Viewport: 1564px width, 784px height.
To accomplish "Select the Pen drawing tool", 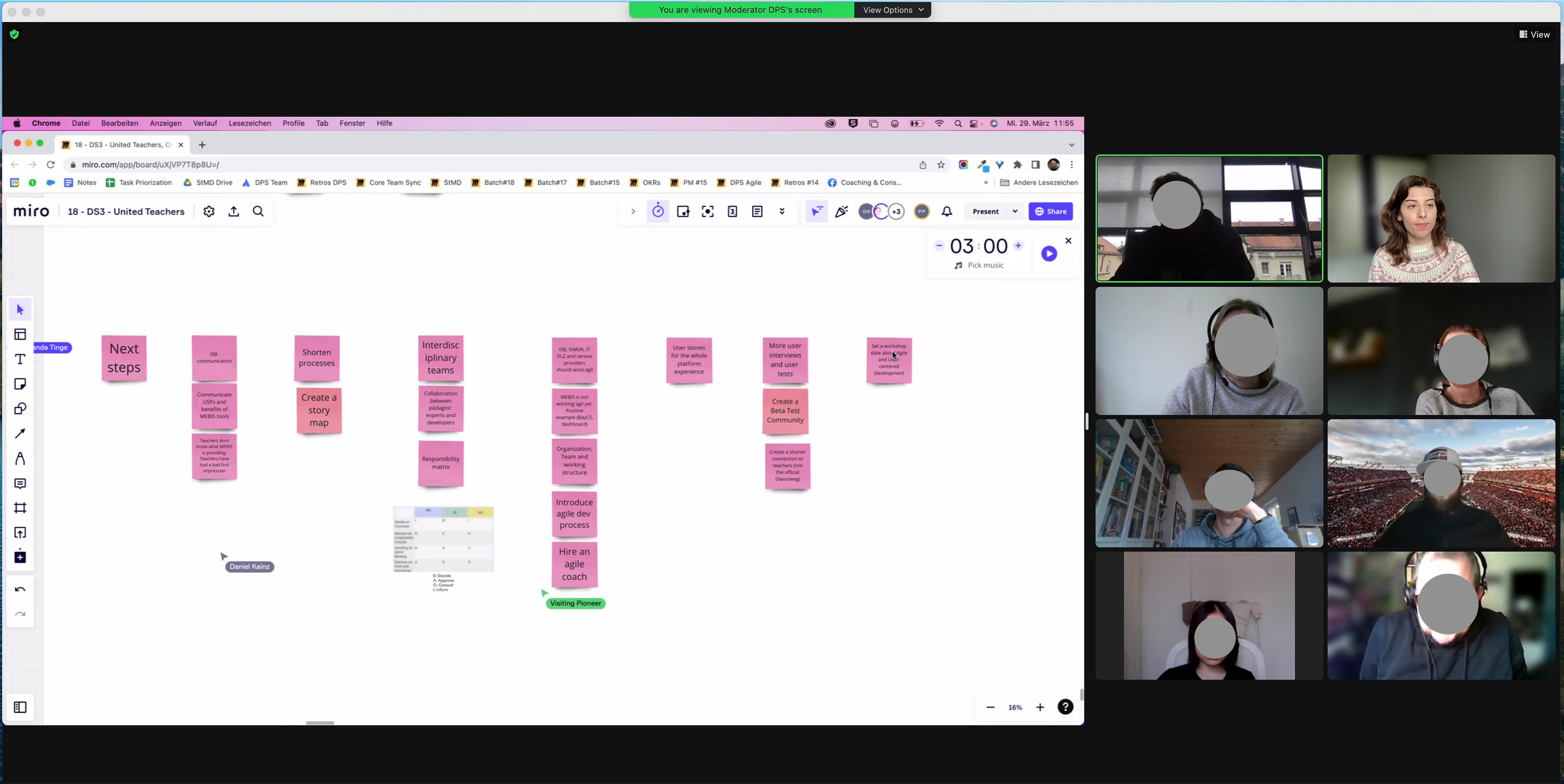I will point(20,459).
